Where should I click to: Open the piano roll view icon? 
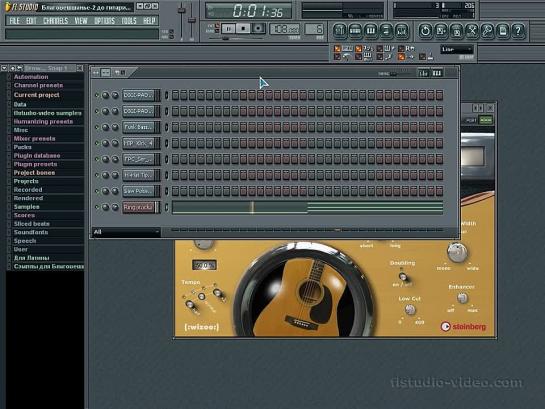371,31
